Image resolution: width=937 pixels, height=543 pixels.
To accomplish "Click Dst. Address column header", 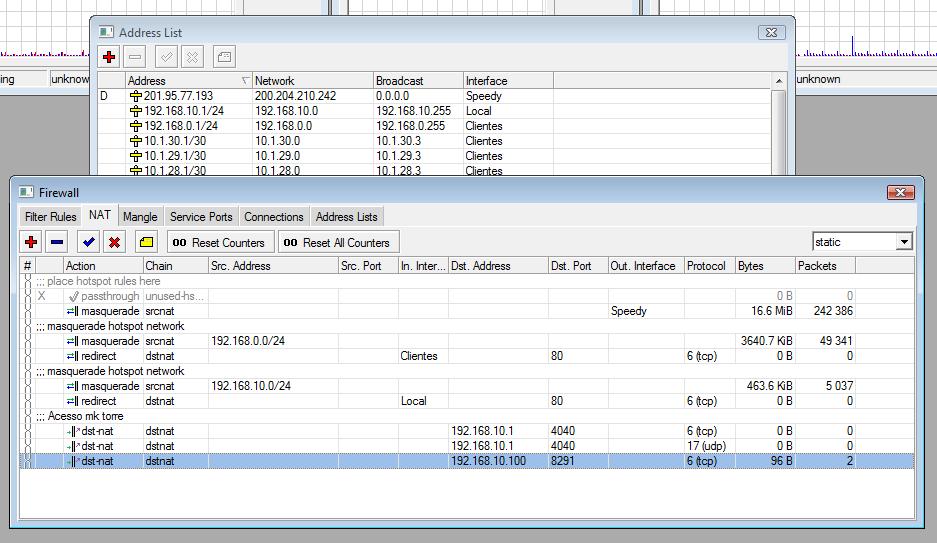I will [498, 266].
